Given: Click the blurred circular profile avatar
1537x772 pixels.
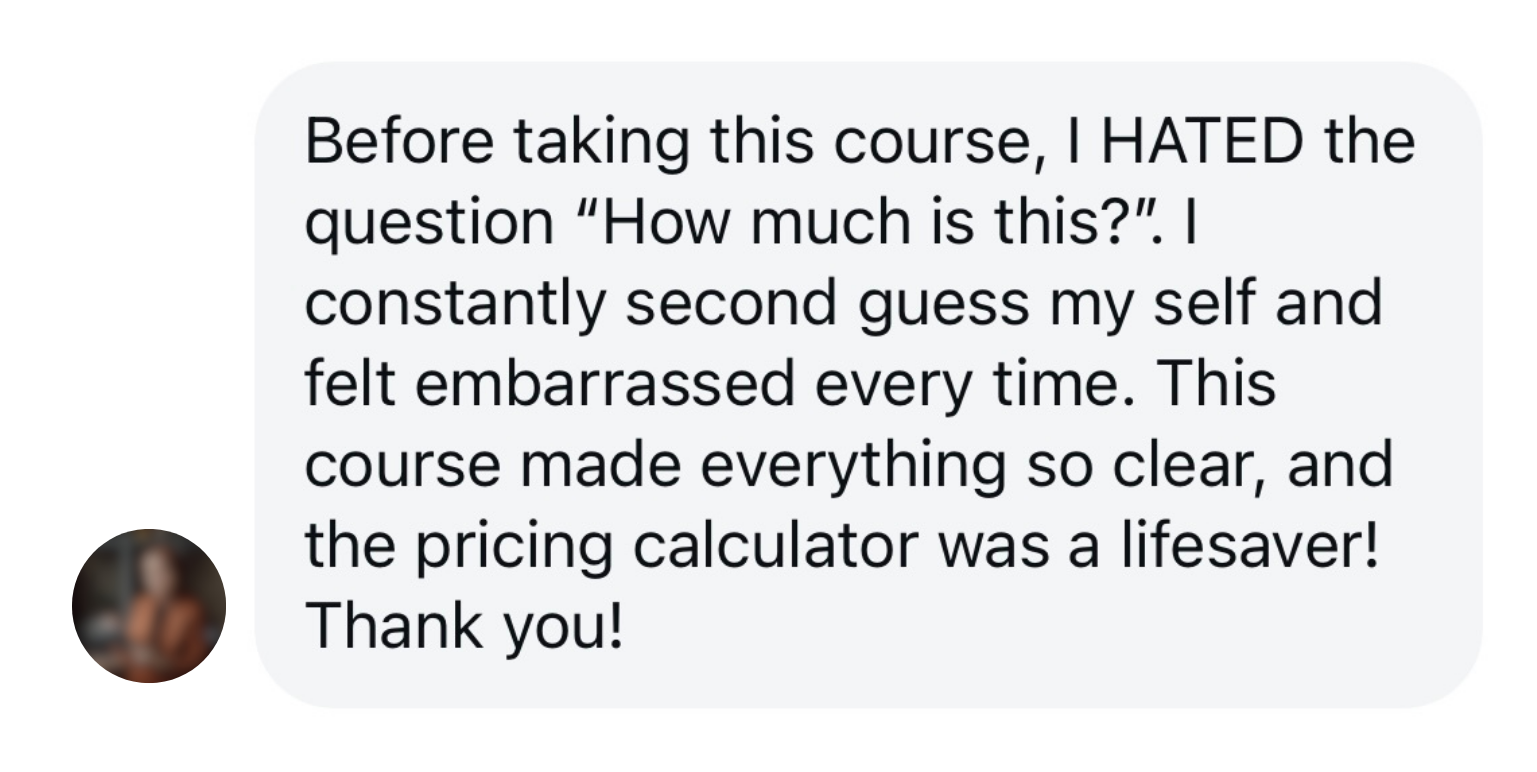Looking at the screenshot, I should tap(149, 606).
